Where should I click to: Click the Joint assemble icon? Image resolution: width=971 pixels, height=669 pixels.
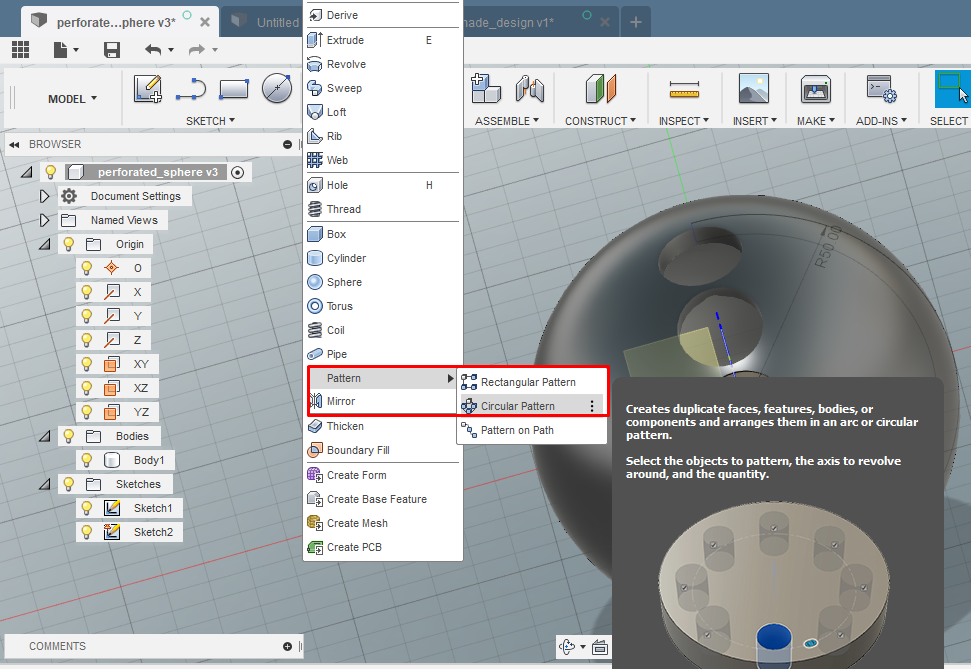(x=529, y=89)
